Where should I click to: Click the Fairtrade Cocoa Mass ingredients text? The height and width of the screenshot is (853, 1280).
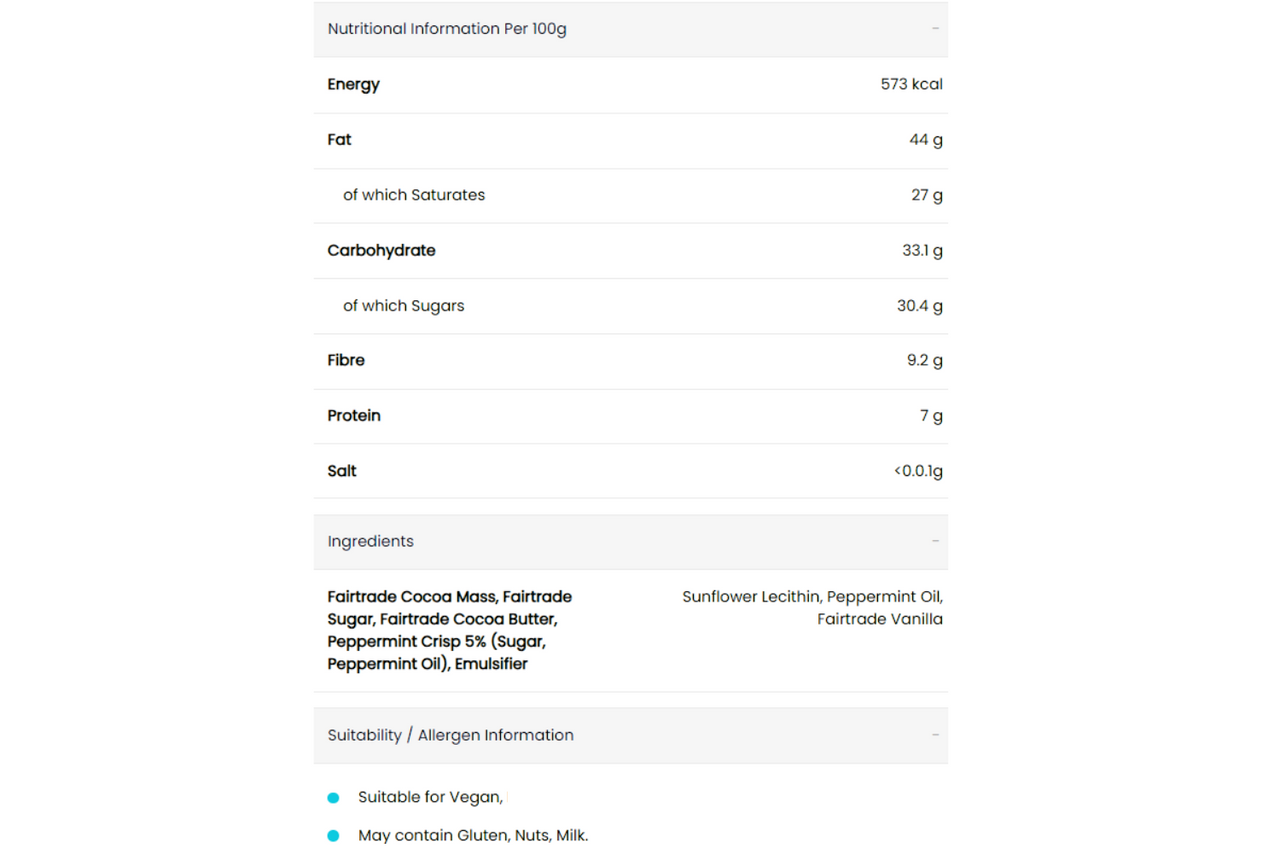point(450,630)
